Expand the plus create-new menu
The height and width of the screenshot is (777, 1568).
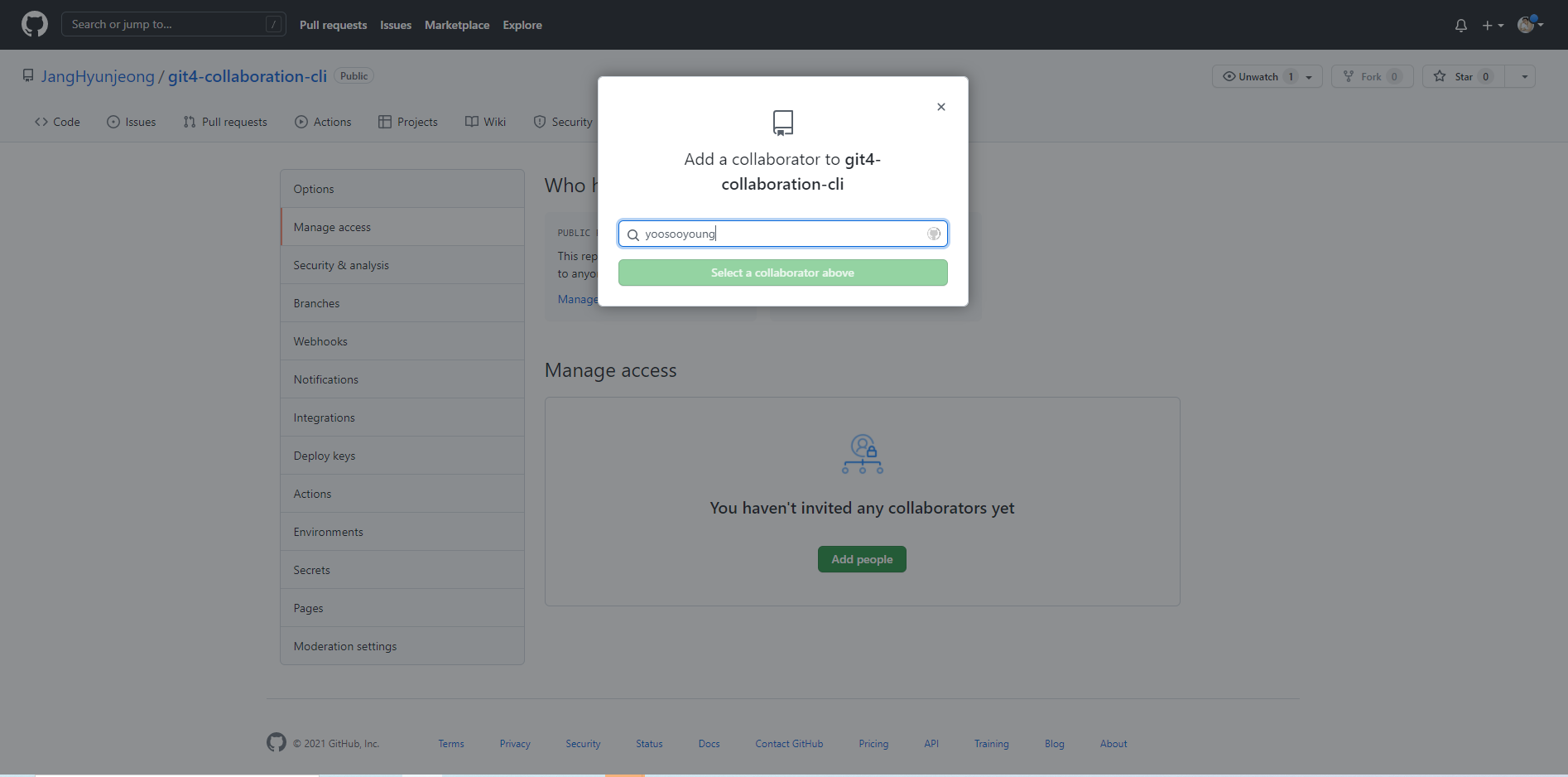point(1493,26)
